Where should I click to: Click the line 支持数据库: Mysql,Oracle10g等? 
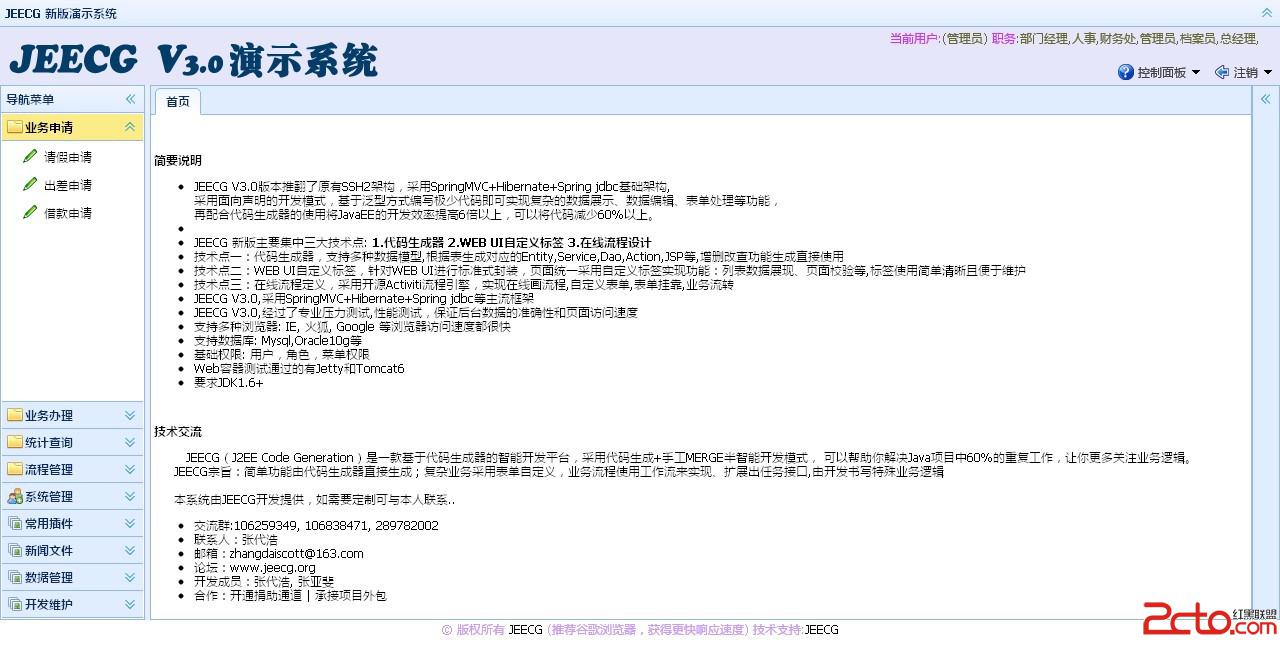[x=278, y=340]
